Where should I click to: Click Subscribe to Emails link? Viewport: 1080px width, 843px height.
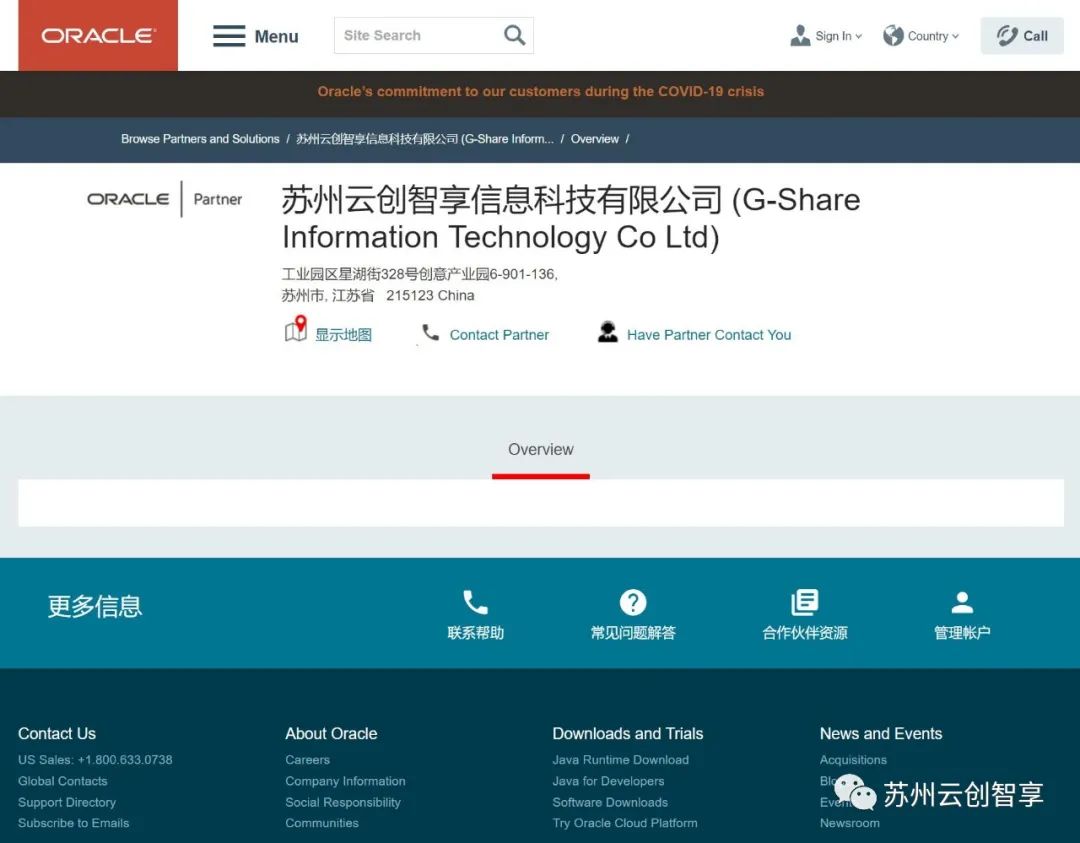tap(74, 823)
